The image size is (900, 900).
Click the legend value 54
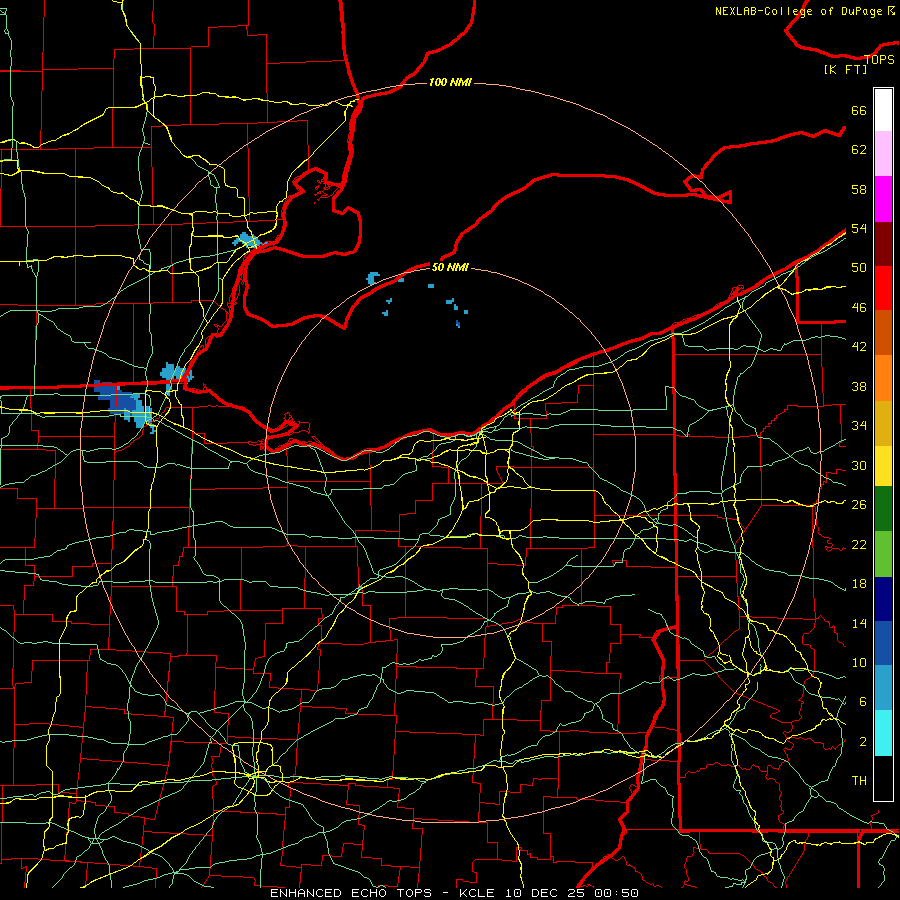859,228
